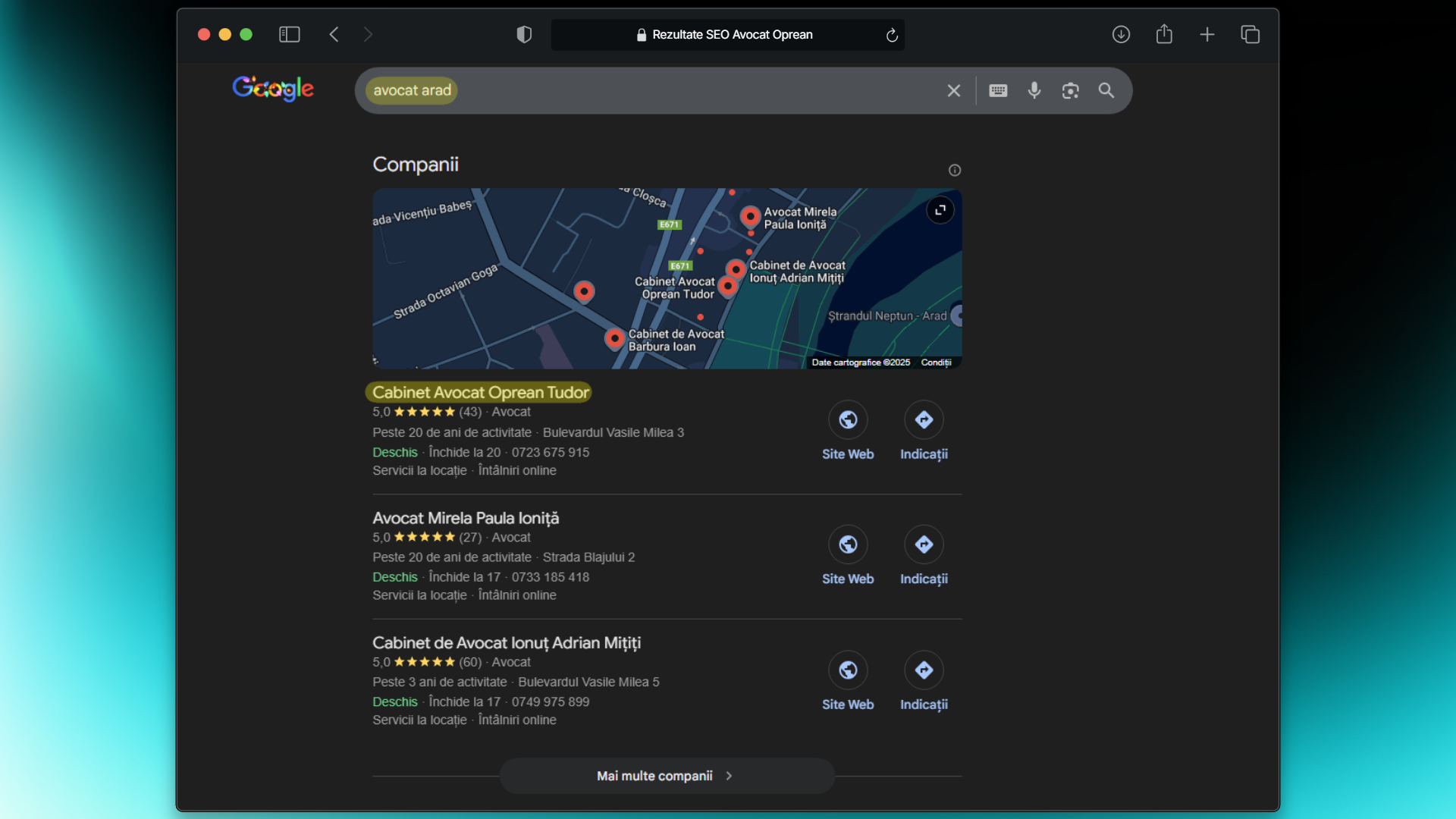1456x819 pixels.
Task: Show Safari downloads
Action: (1121, 34)
